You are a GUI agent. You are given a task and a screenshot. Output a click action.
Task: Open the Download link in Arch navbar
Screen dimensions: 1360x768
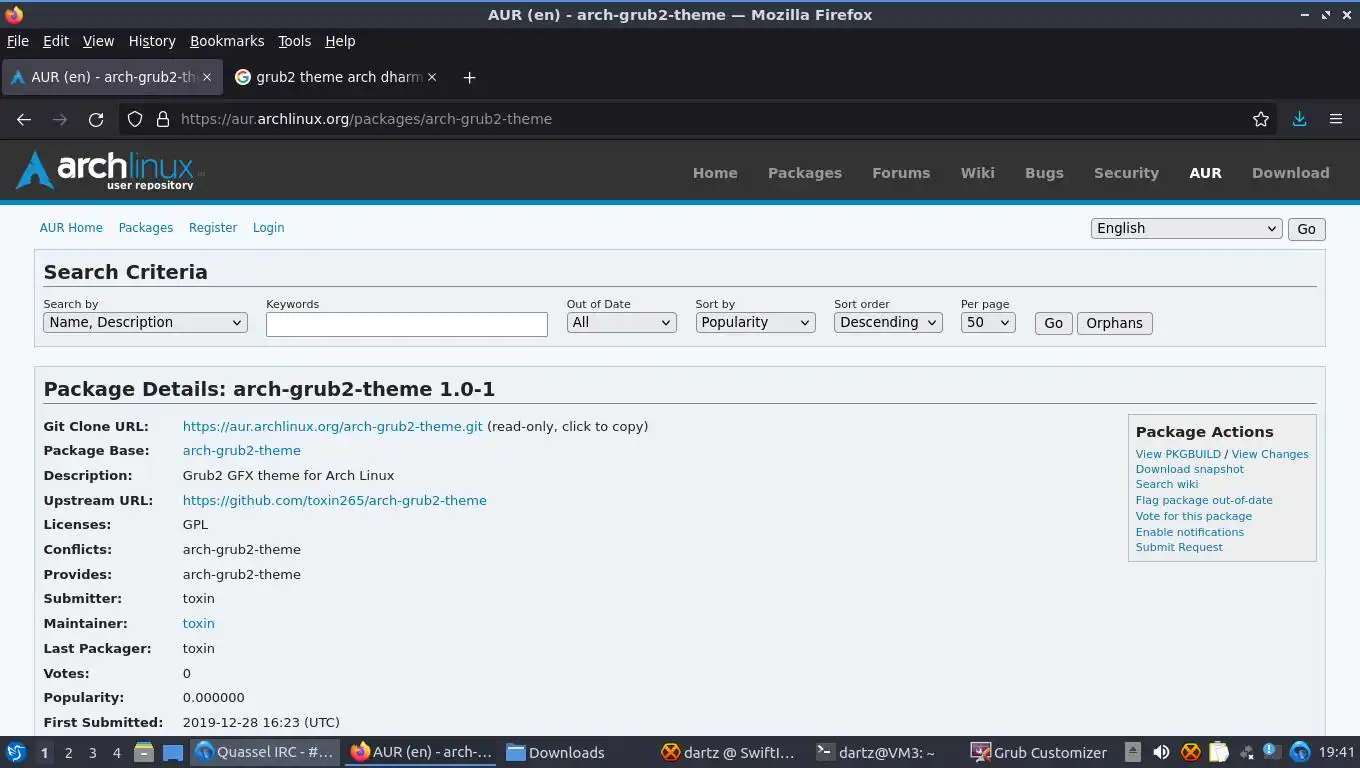[x=1291, y=173]
